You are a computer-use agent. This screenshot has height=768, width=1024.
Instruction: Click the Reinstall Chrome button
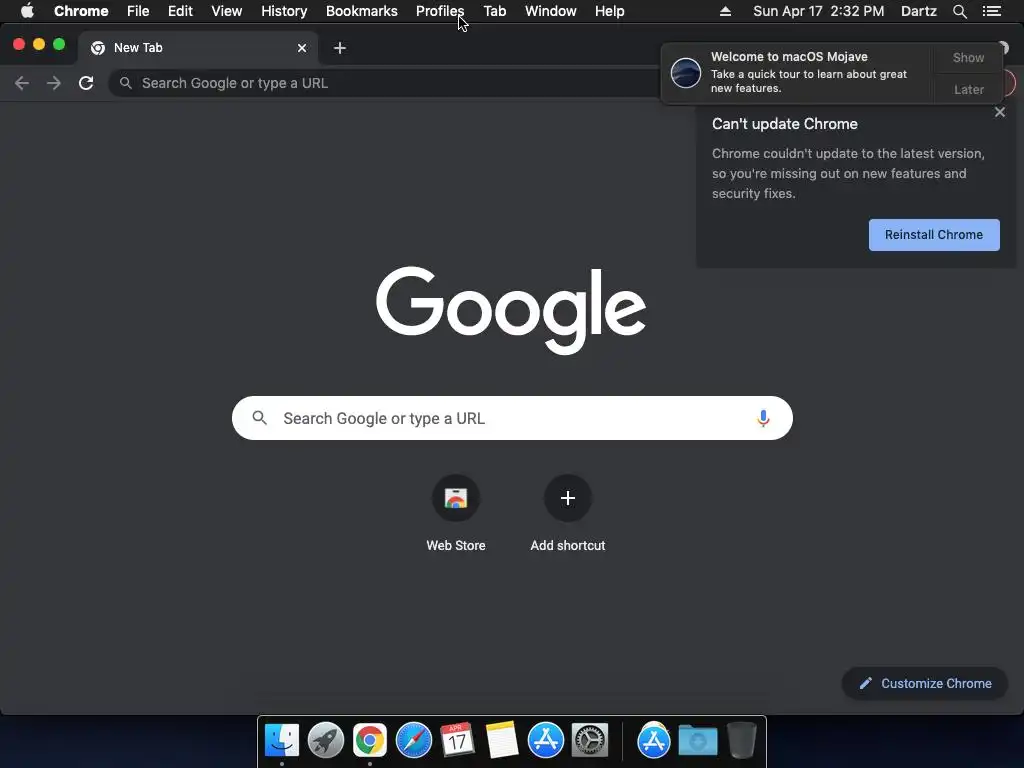934,234
